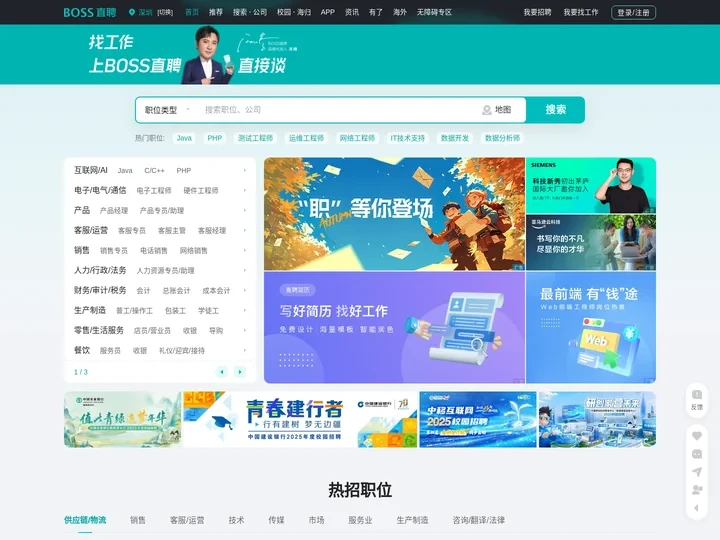Open the 海外 nav item
This screenshot has width=720, height=540.
pos(399,12)
